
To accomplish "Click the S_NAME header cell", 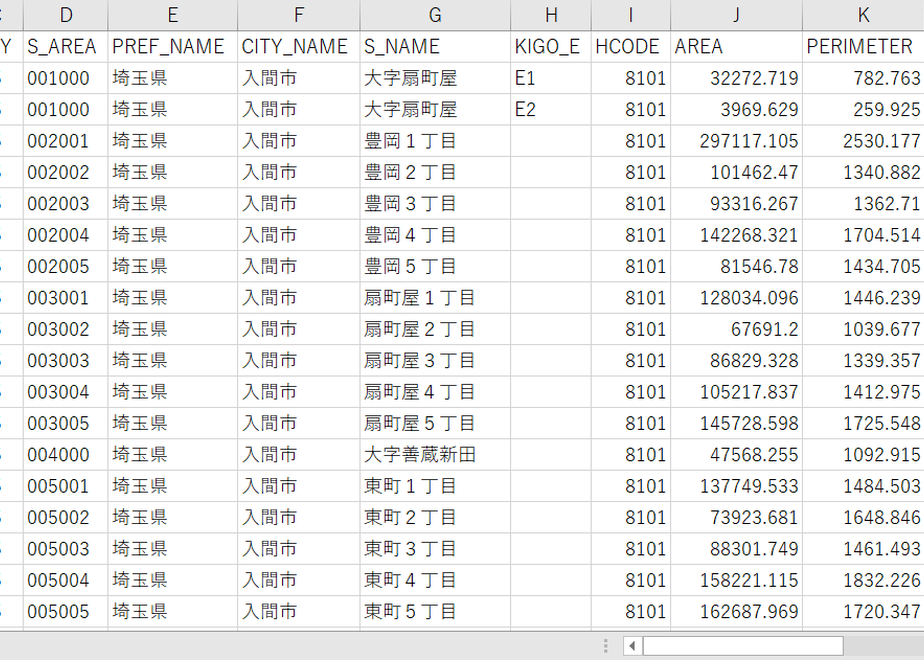I will click(x=435, y=47).
